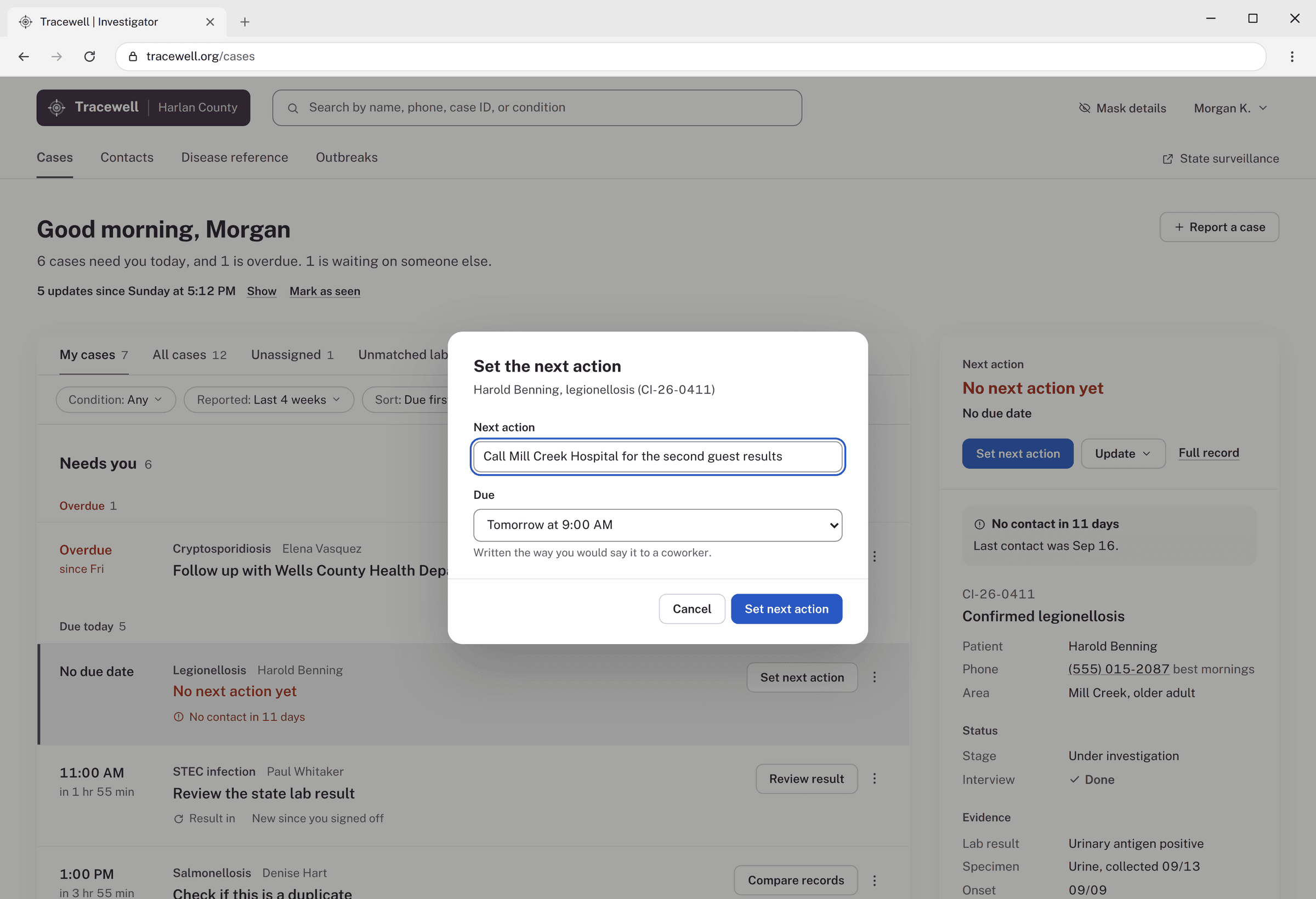Open the Update dropdown in side panel
Screen dimensions: 1316x899
tap(1123, 453)
